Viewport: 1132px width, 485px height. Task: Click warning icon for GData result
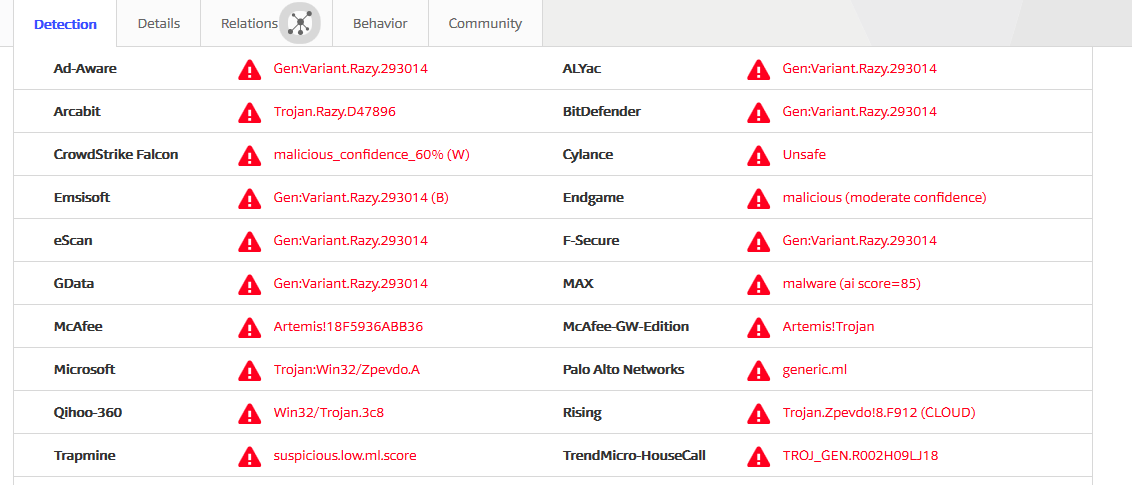pyautogui.click(x=249, y=284)
